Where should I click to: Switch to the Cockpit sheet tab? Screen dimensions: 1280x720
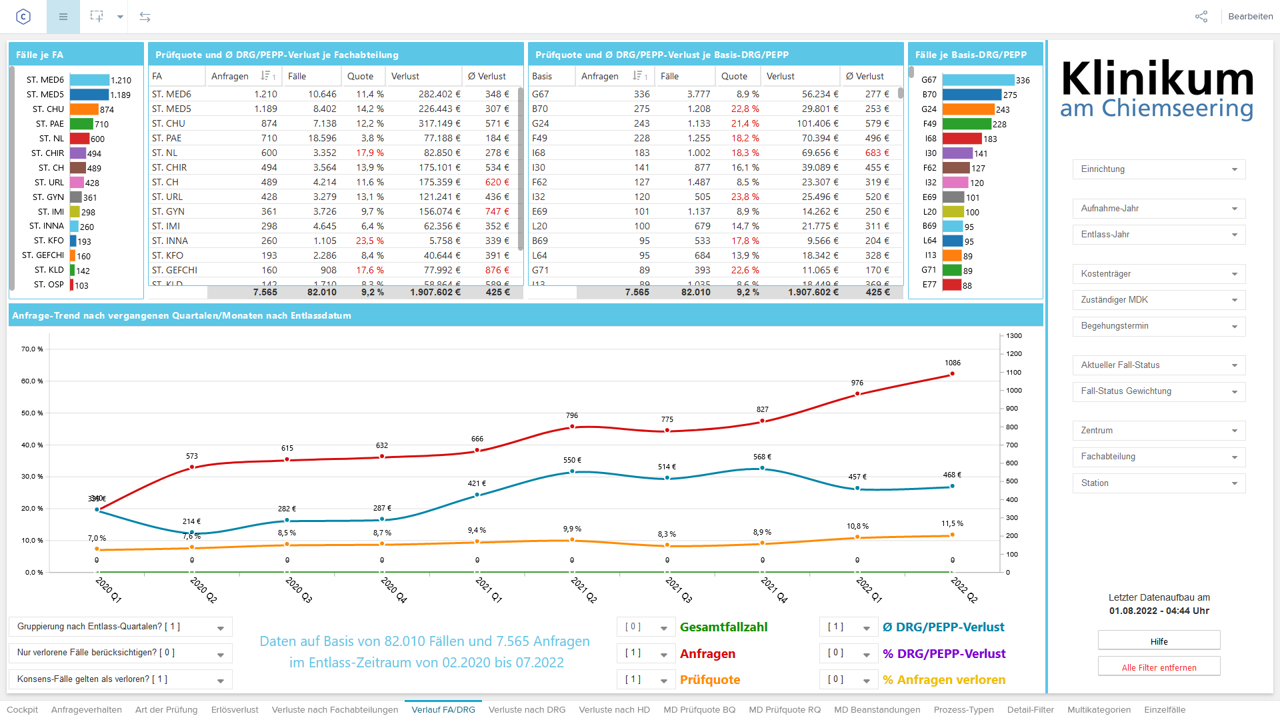tap(22, 710)
